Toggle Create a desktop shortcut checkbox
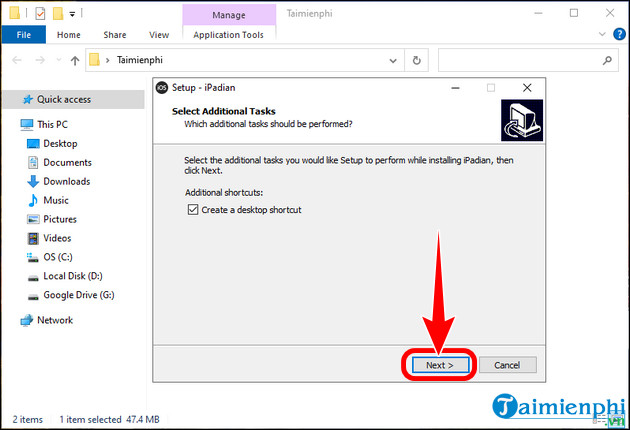 pyautogui.click(x=193, y=210)
